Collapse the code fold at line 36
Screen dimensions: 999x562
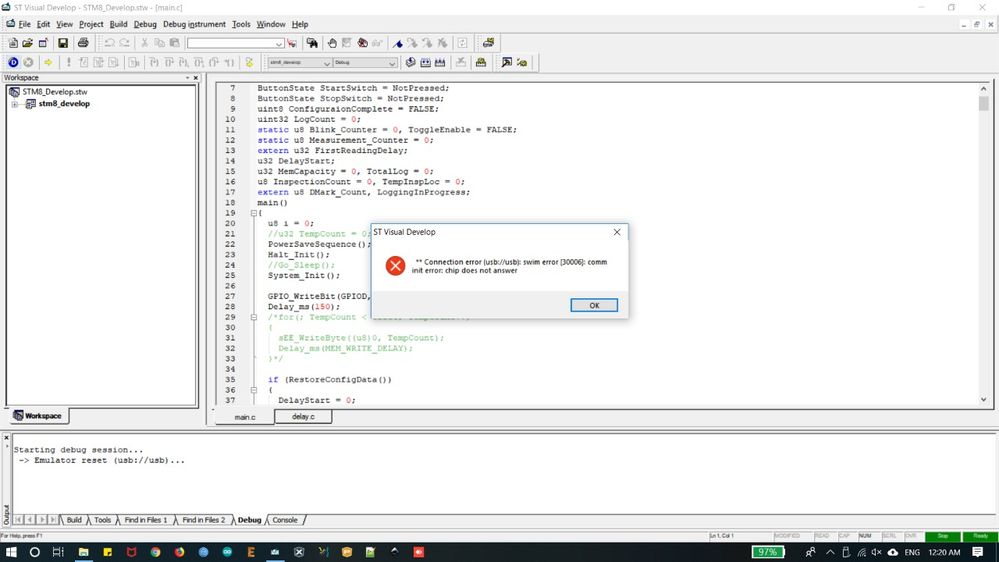click(x=254, y=390)
